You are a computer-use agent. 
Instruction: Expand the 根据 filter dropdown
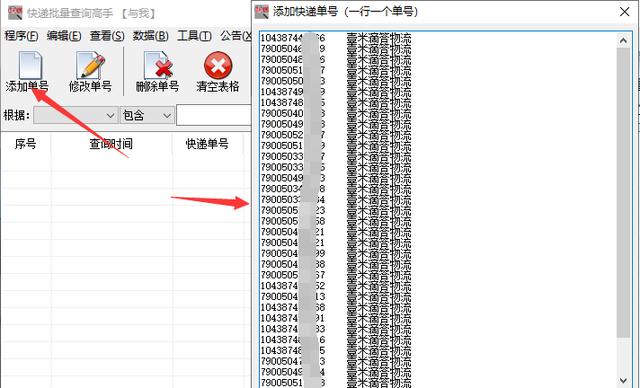tap(76, 115)
